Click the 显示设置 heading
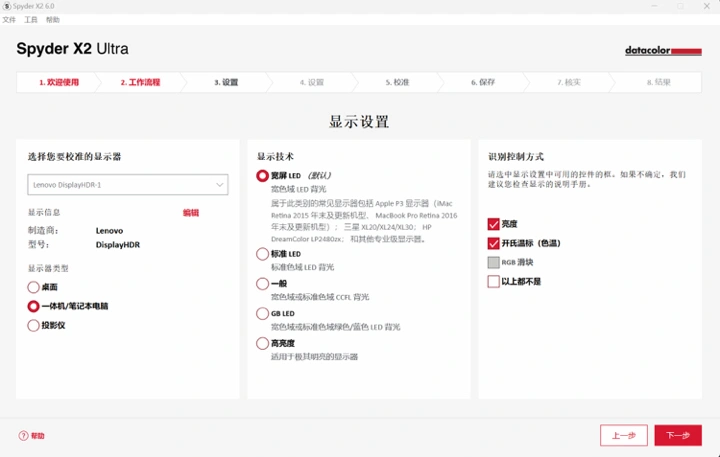This screenshot has height=457, width=720. click(359, 122)
